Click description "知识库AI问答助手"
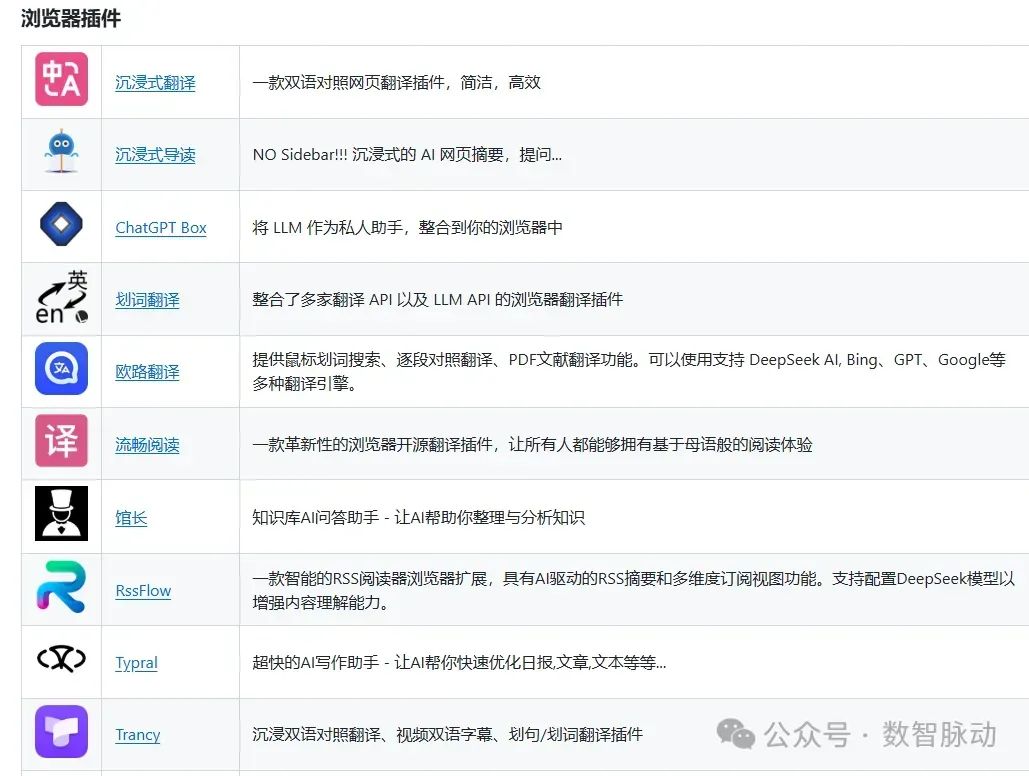1029x776 pixels. pos(419,518)
